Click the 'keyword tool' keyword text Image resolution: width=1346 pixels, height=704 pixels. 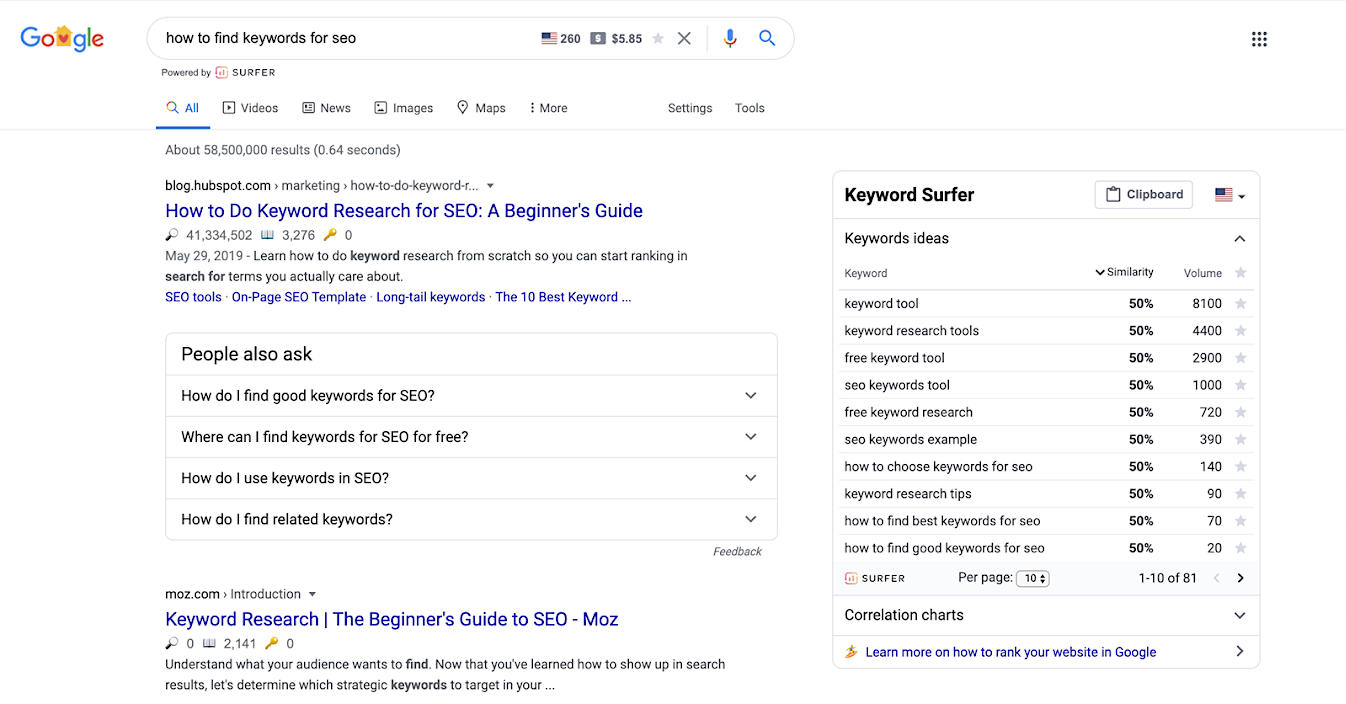(881, 303)
